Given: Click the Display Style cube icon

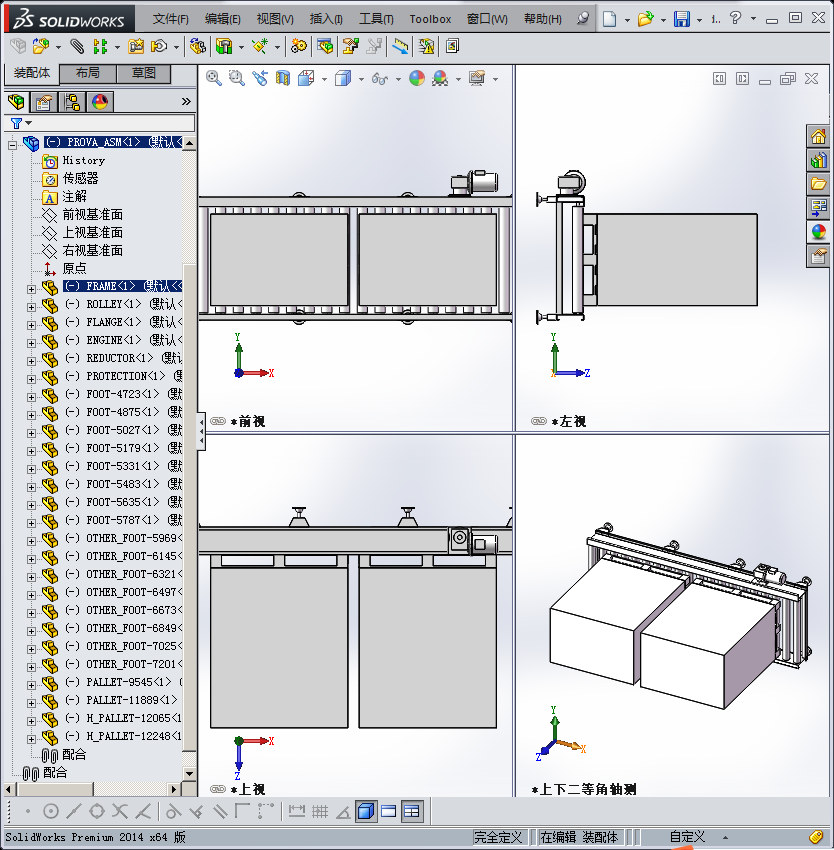Looking at the screenshot, I should (x=343, y=79).
